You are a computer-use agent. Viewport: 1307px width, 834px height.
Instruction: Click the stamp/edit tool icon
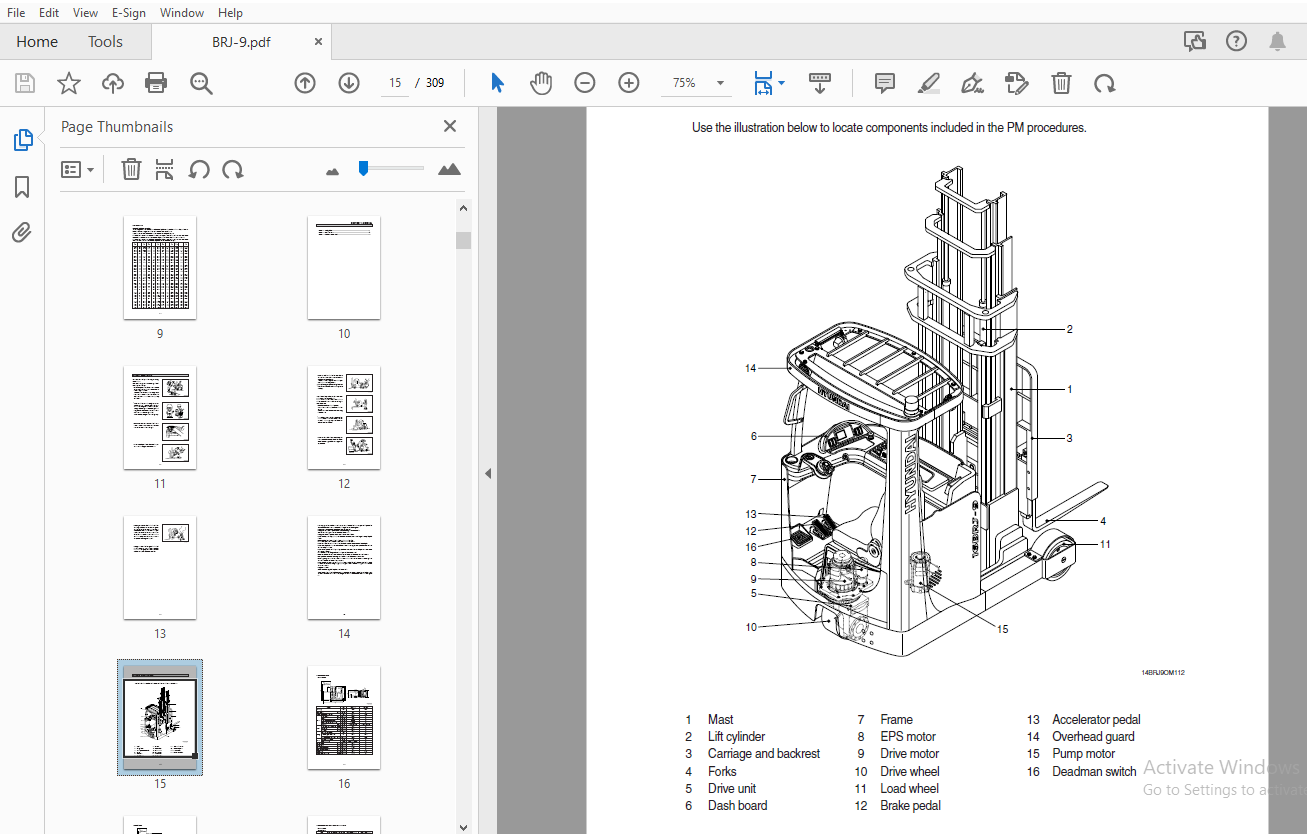coord(1017,83)
